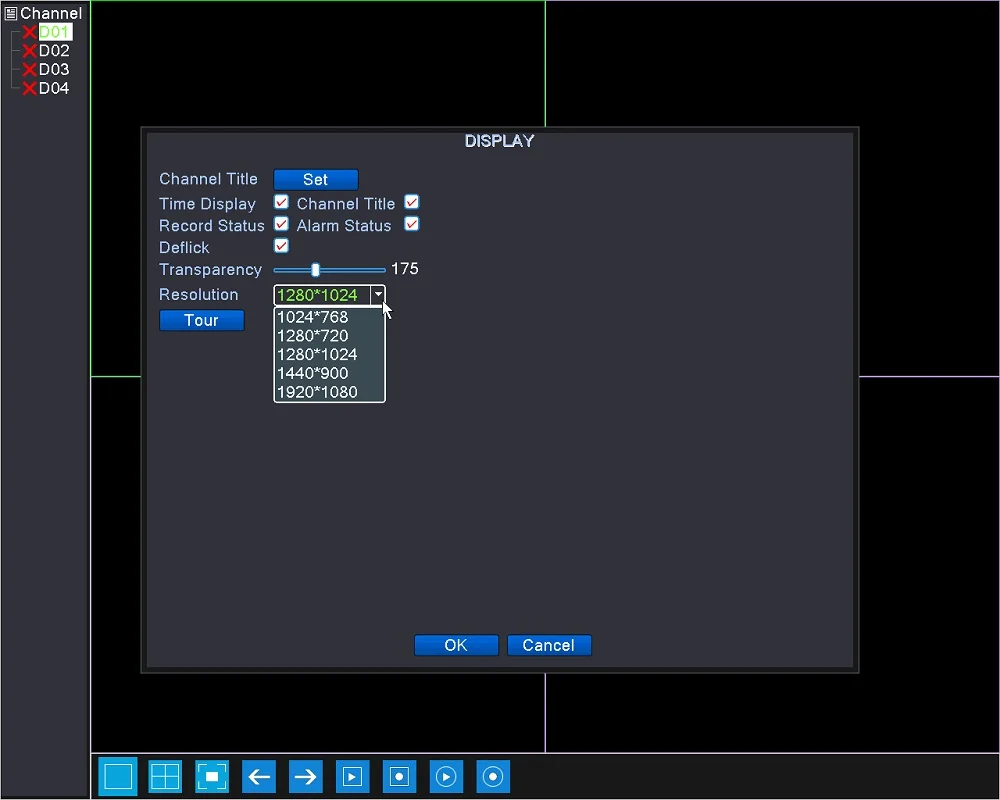Click the circular record icon in the toolbar

pos(493,776)
